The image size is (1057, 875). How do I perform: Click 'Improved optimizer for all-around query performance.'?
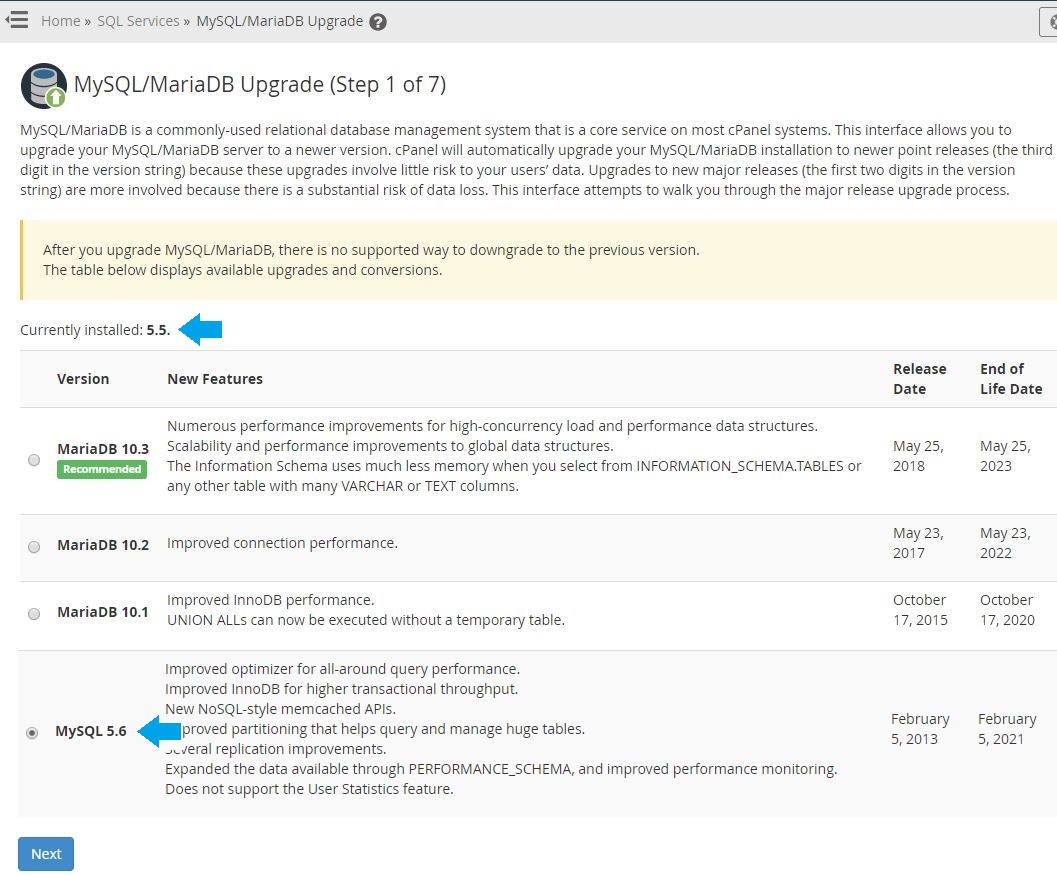tap(342, 669)
